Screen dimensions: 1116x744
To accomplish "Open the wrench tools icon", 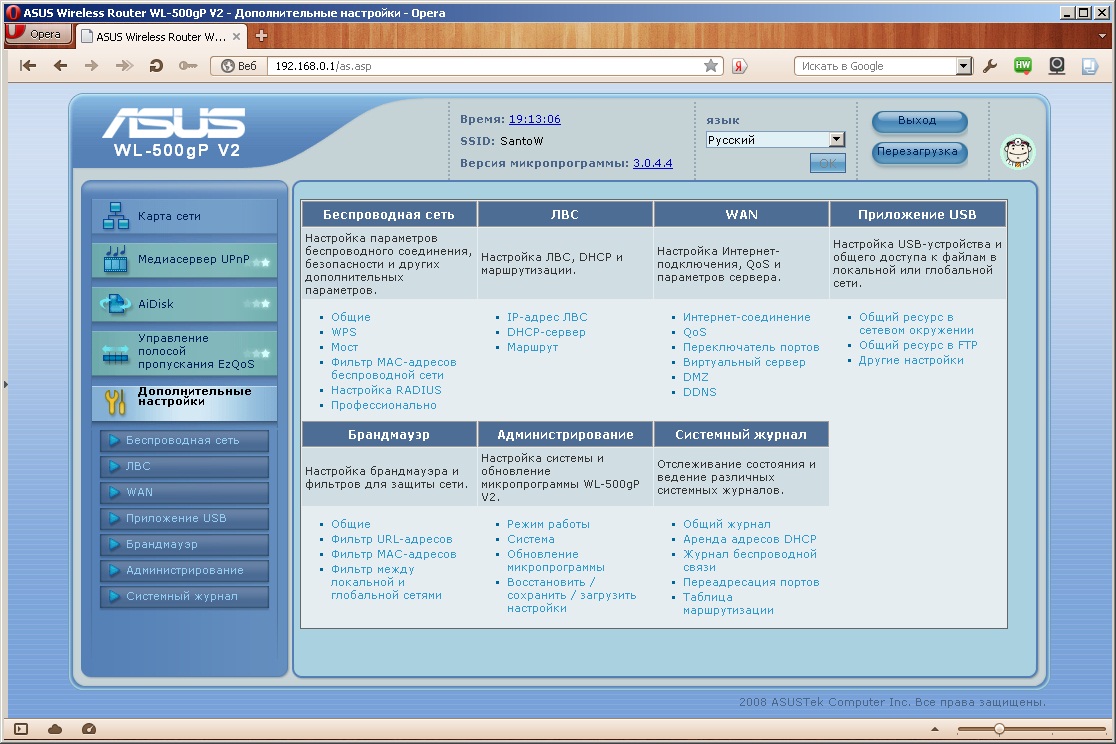I will pyautogui.click(x=990, y=66).
